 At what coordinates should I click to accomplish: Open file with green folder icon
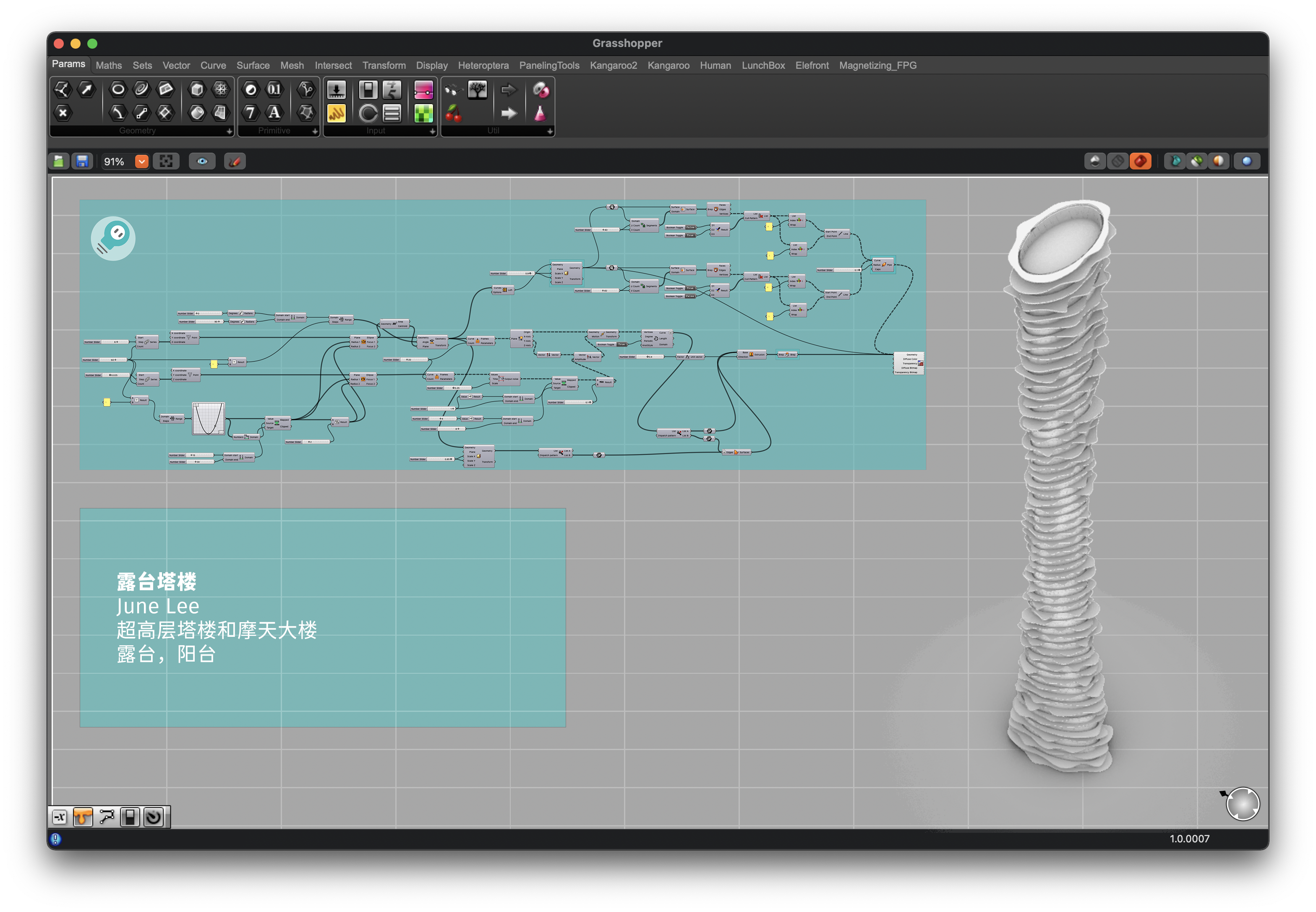tap(59, 162)
